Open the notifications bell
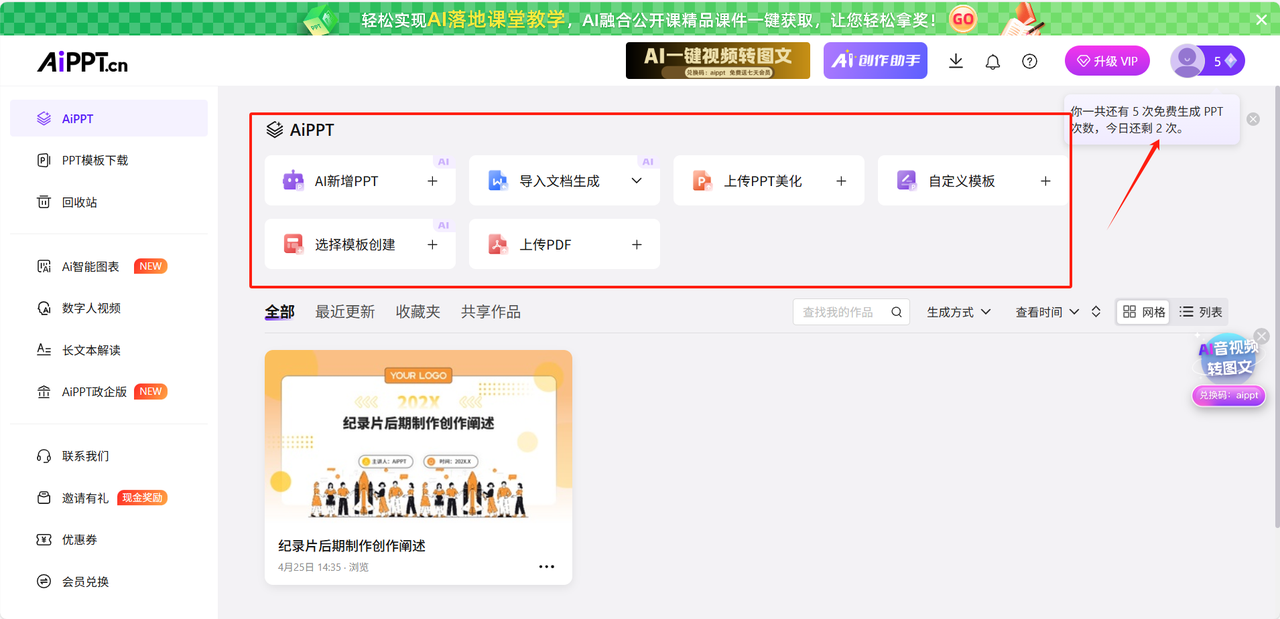Image resolution: width=1280 pixels, height=619 pixels. (993, 61)
